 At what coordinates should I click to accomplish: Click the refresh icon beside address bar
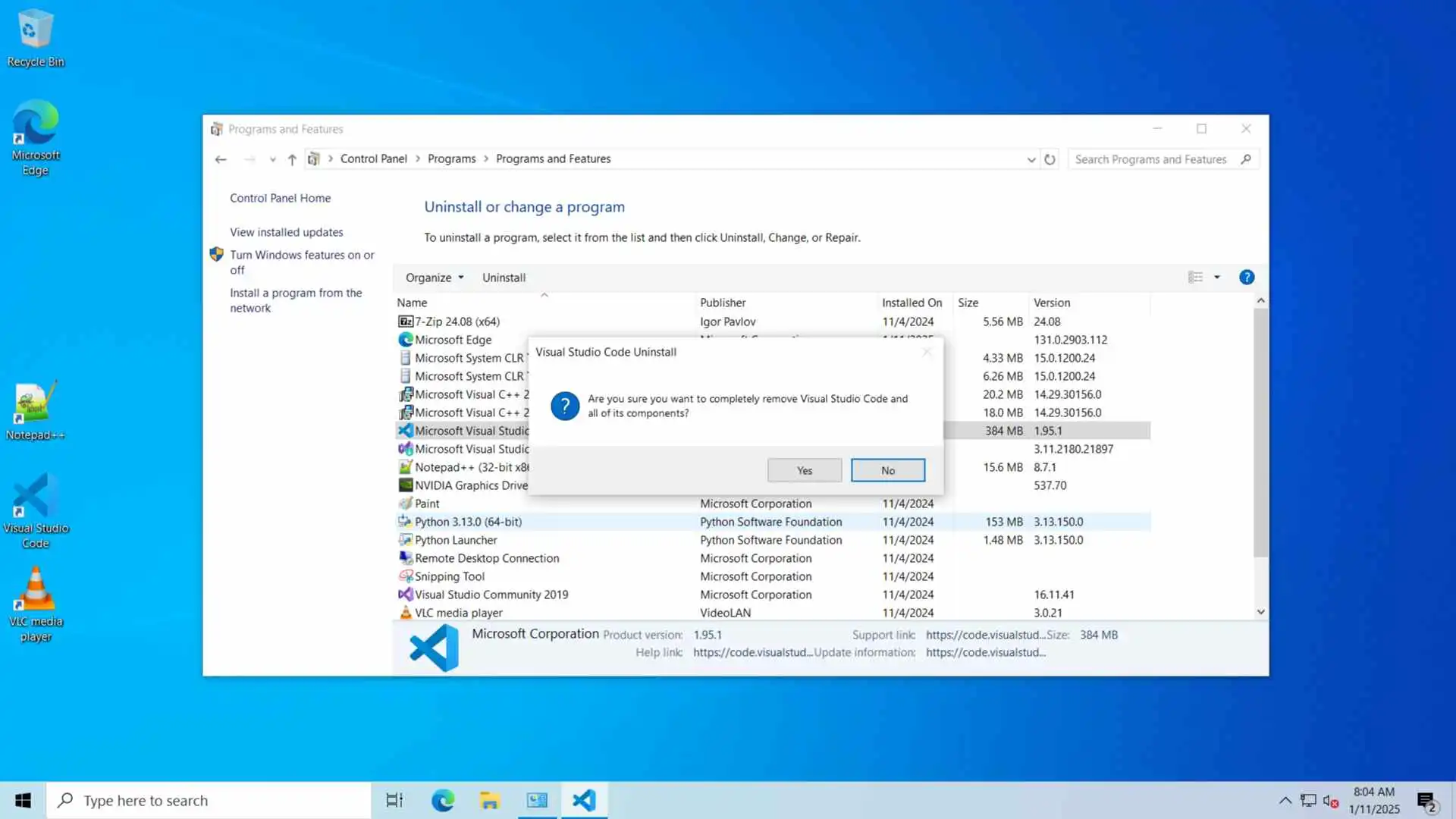click(x=1050, y=159)
